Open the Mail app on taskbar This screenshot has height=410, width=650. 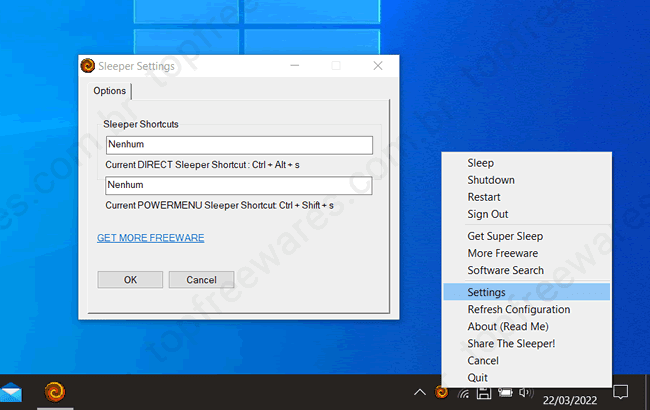pos(11,391)
